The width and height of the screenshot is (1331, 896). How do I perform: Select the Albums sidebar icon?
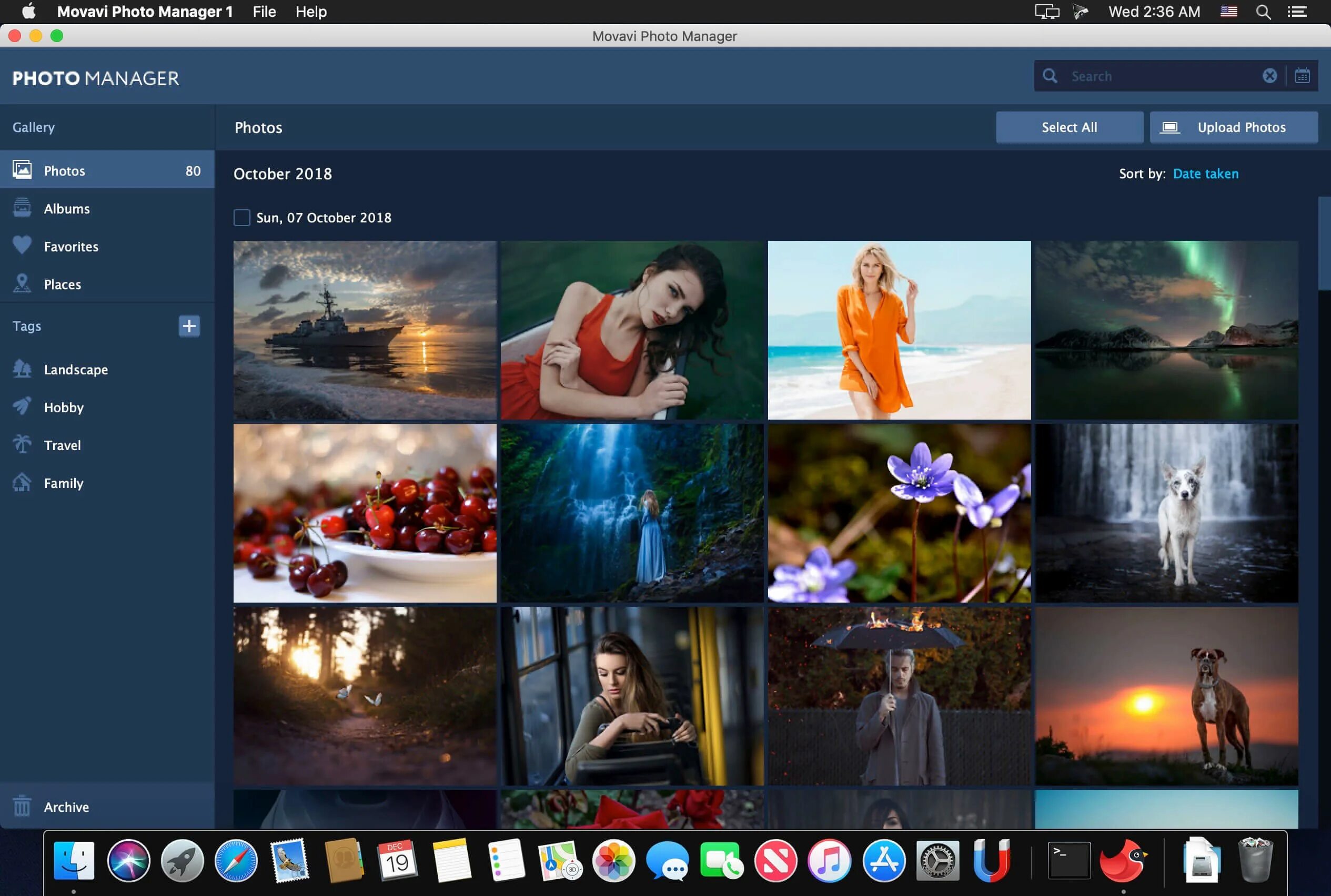[x=21, y=207]
